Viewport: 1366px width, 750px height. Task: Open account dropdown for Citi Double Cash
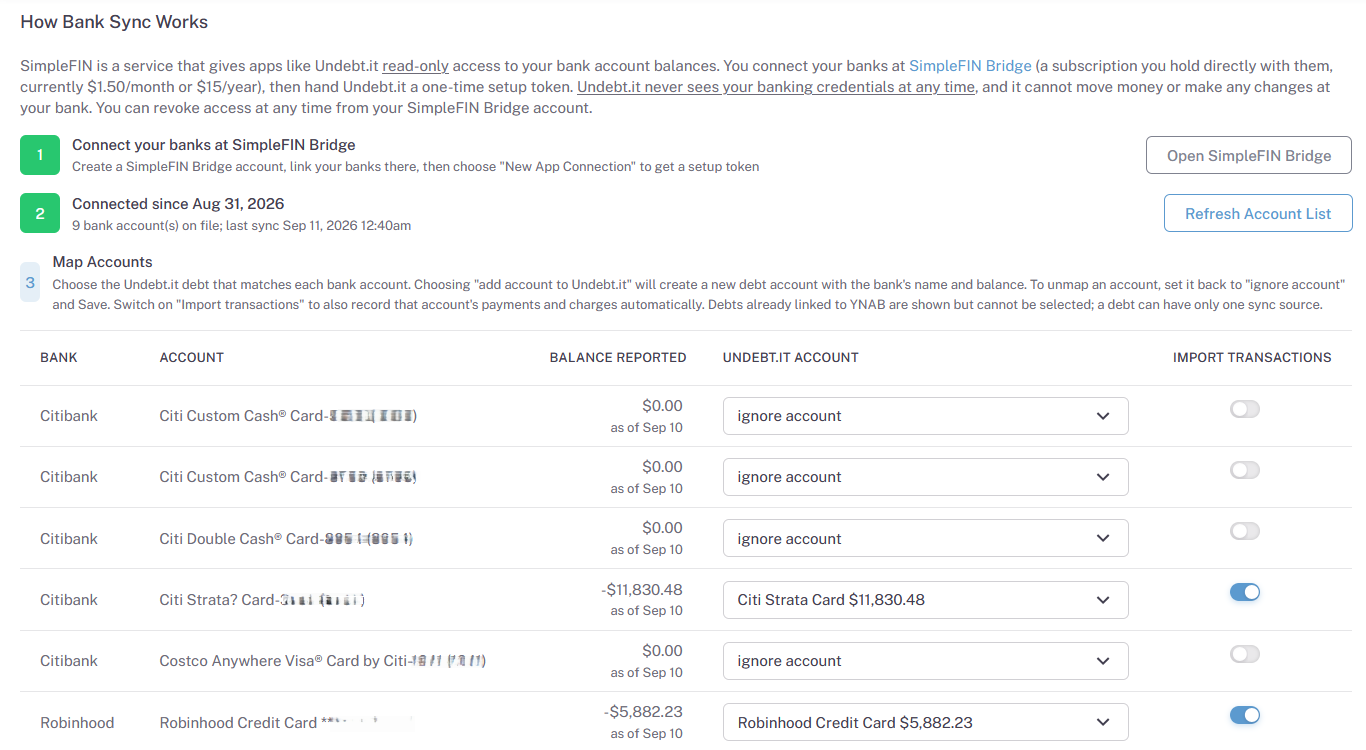click(x=926, y=538)
